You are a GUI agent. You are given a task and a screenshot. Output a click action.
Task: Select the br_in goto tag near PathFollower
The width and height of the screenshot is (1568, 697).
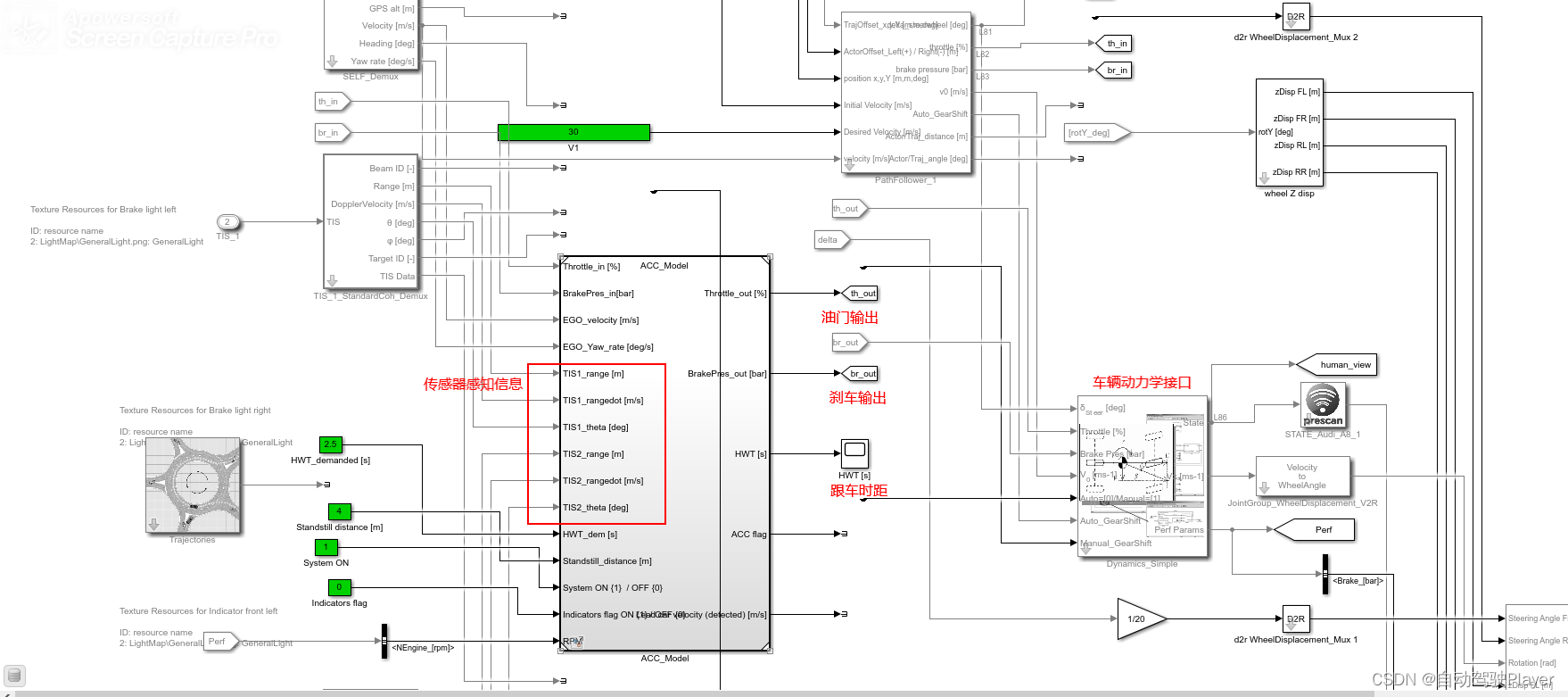1114,70
